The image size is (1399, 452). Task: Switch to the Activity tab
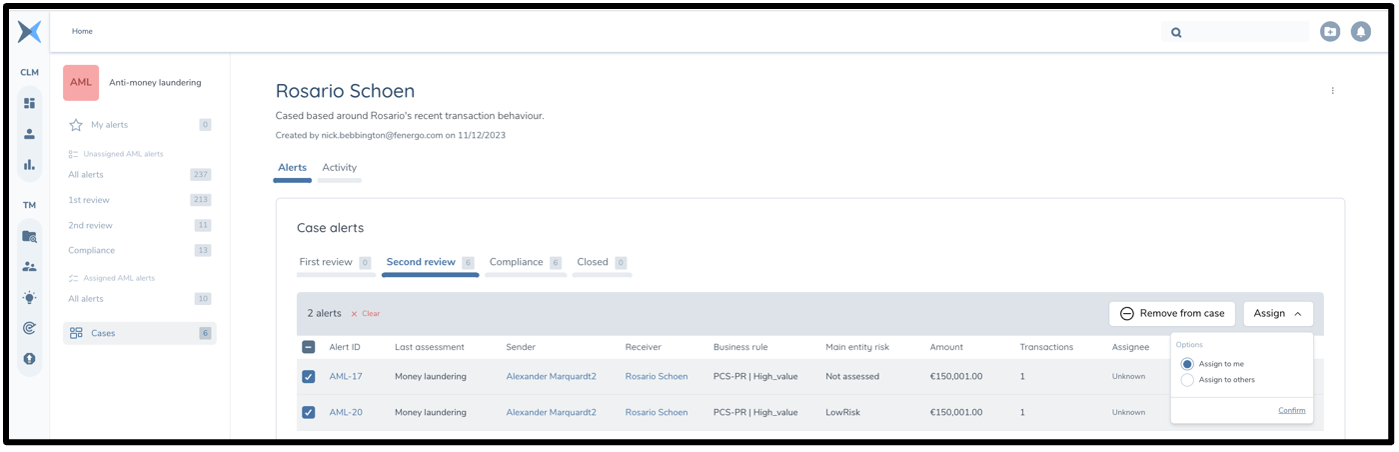(x=339, y=168)
